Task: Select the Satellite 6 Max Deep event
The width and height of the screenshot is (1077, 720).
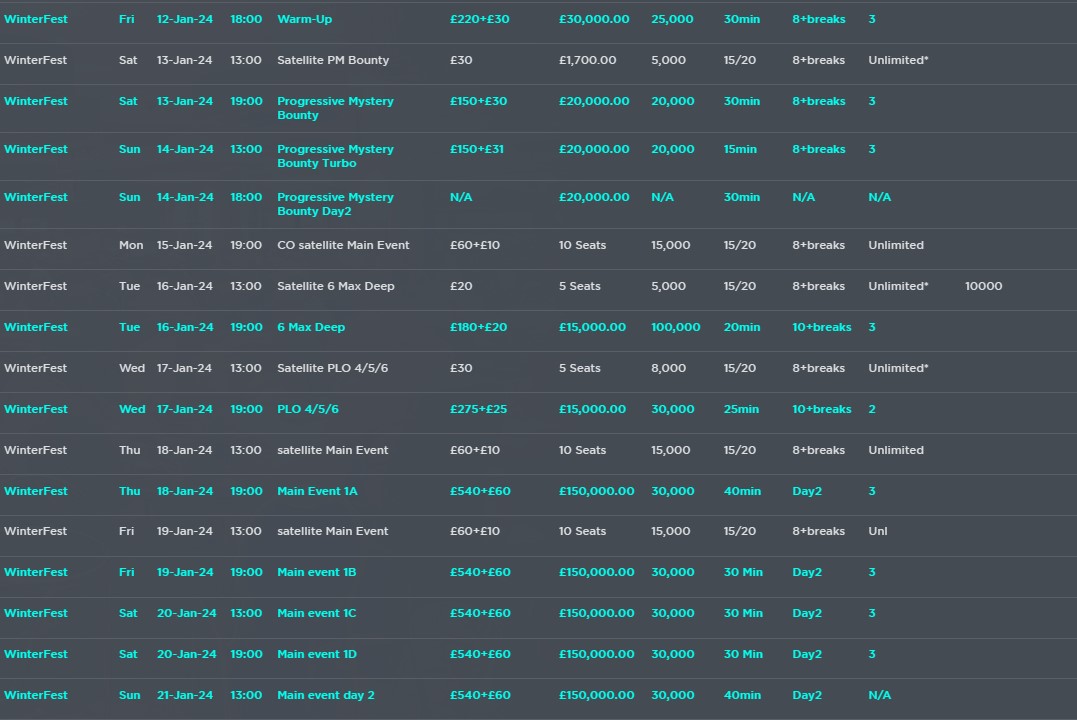Action: [335, 286]
